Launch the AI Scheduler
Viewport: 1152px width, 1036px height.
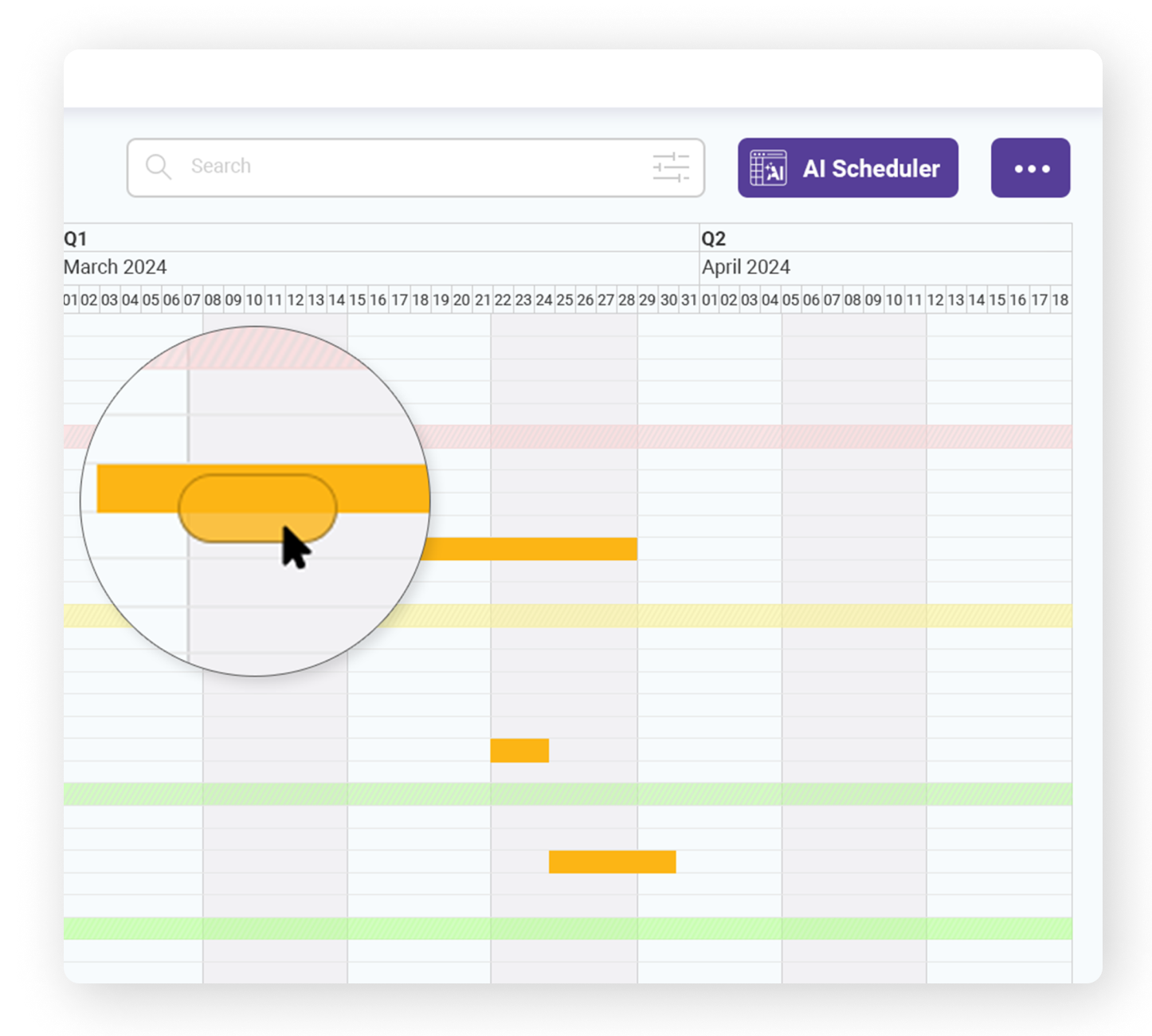[871, 168]
